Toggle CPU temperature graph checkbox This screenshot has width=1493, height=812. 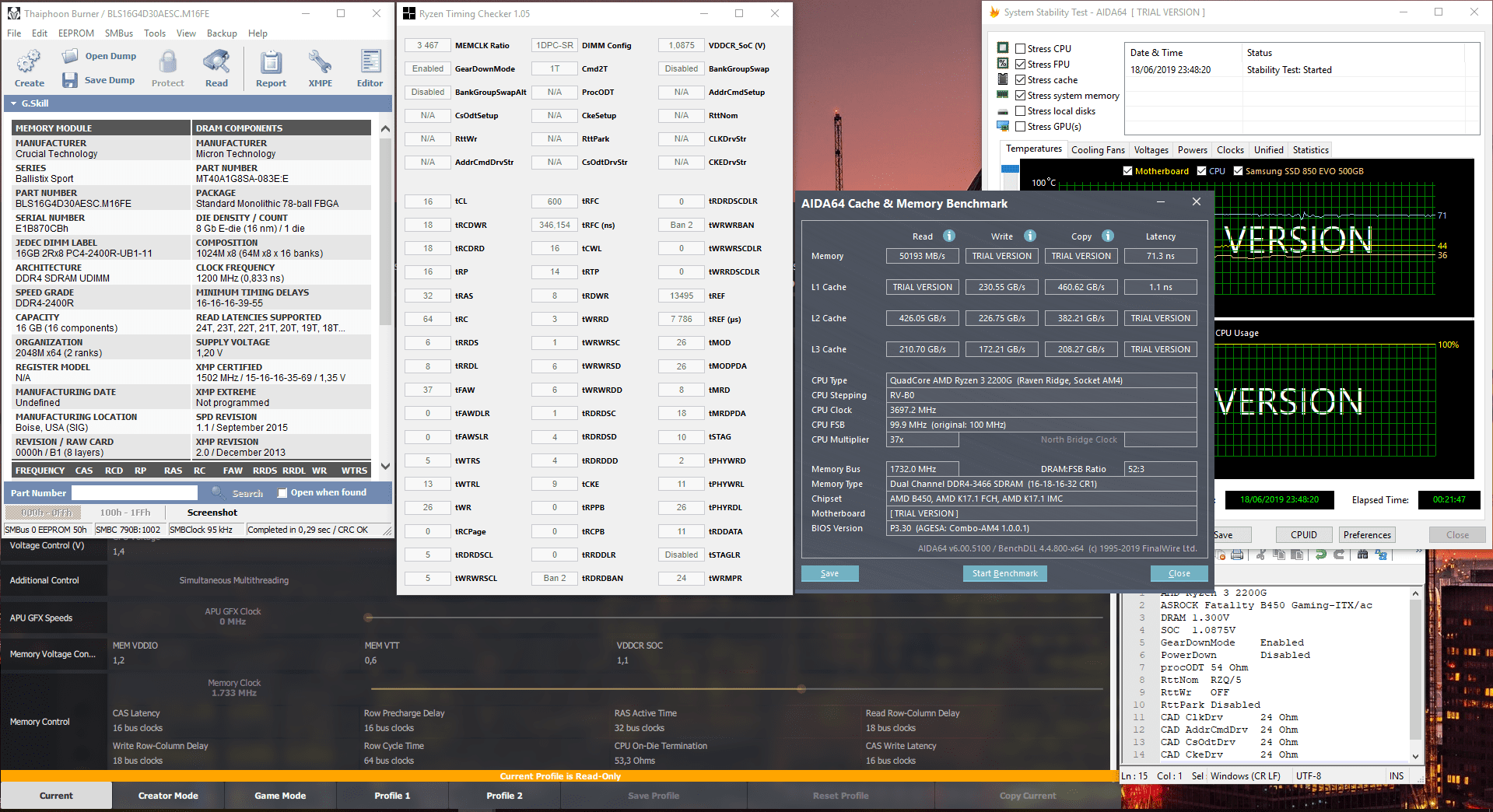[1202, 171]
